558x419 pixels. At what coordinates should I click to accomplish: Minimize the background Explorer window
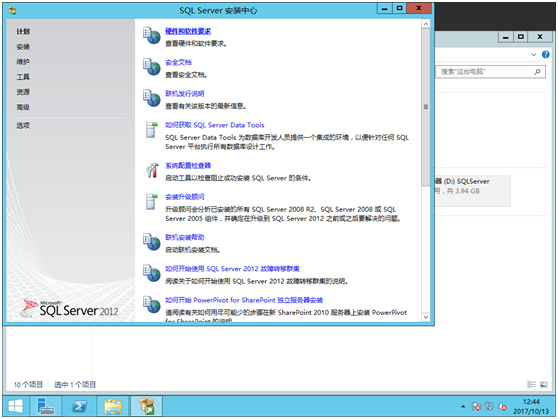tap(506, 37)
